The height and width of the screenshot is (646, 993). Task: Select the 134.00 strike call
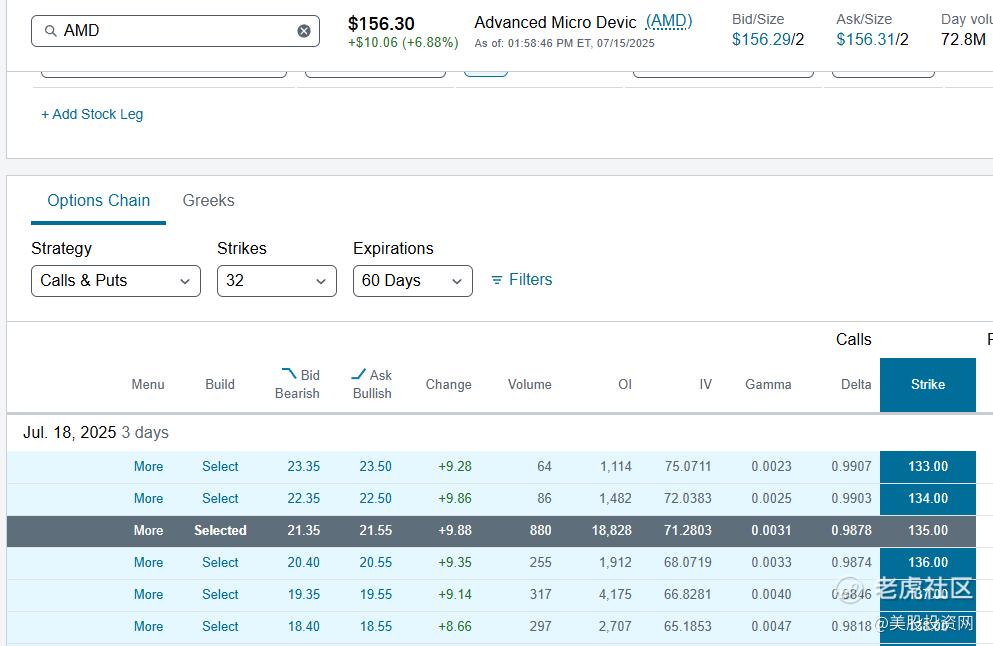click(x=220, y=498)
